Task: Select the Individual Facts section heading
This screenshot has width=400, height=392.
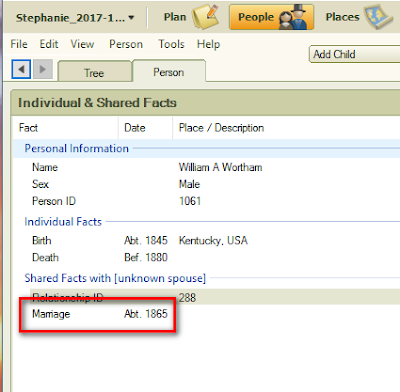Action: [63, 222]
